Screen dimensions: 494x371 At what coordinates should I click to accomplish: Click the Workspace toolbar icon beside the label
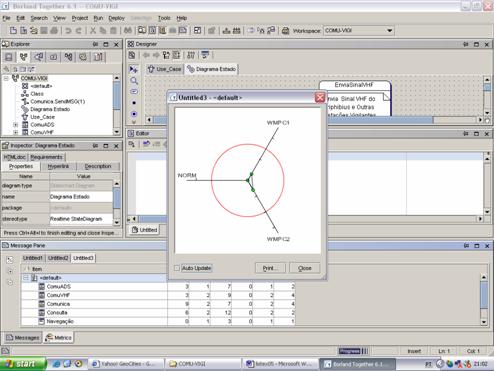tap(285, 31)
